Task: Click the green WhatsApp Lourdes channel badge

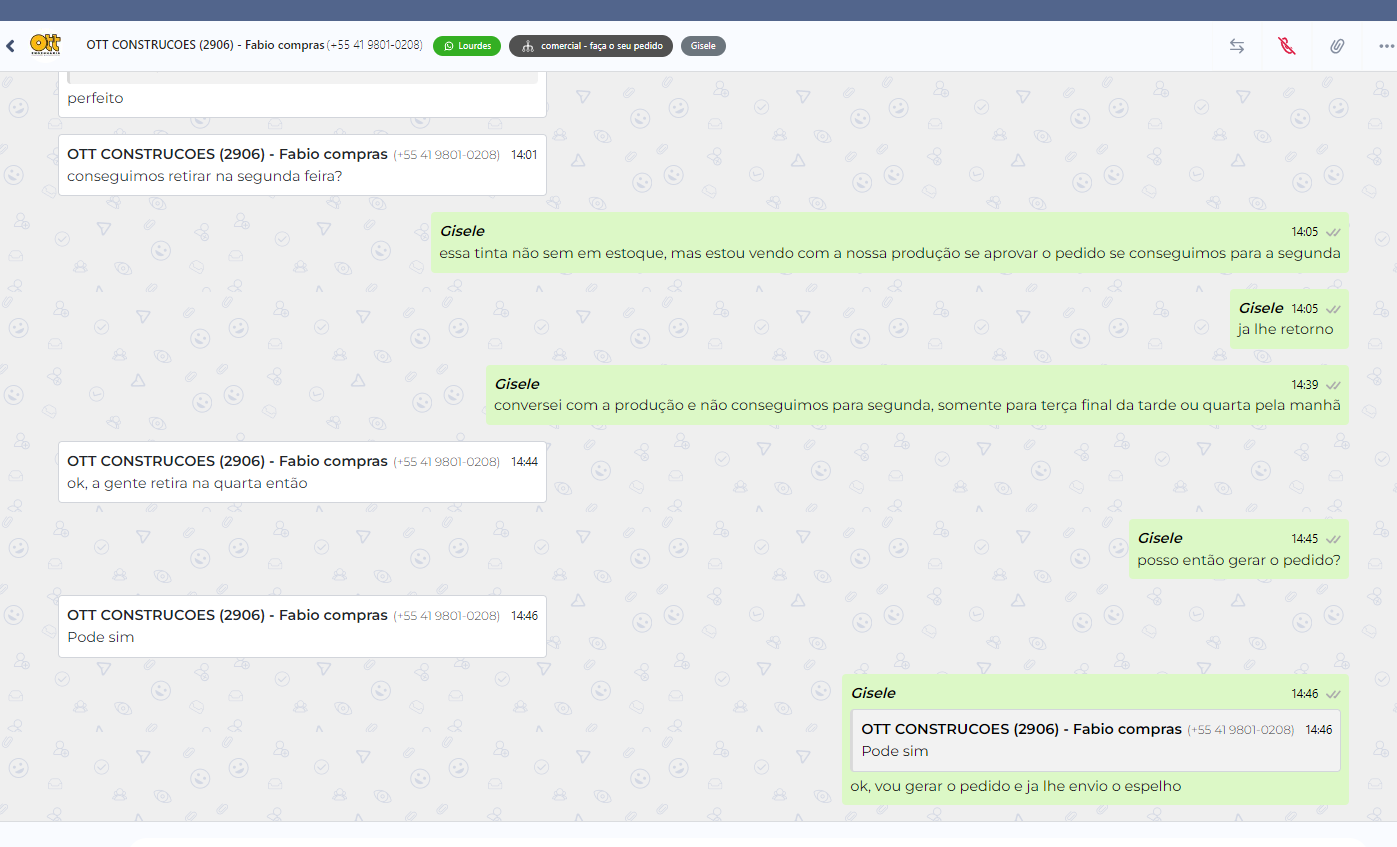Action: [x=466, y=46]
